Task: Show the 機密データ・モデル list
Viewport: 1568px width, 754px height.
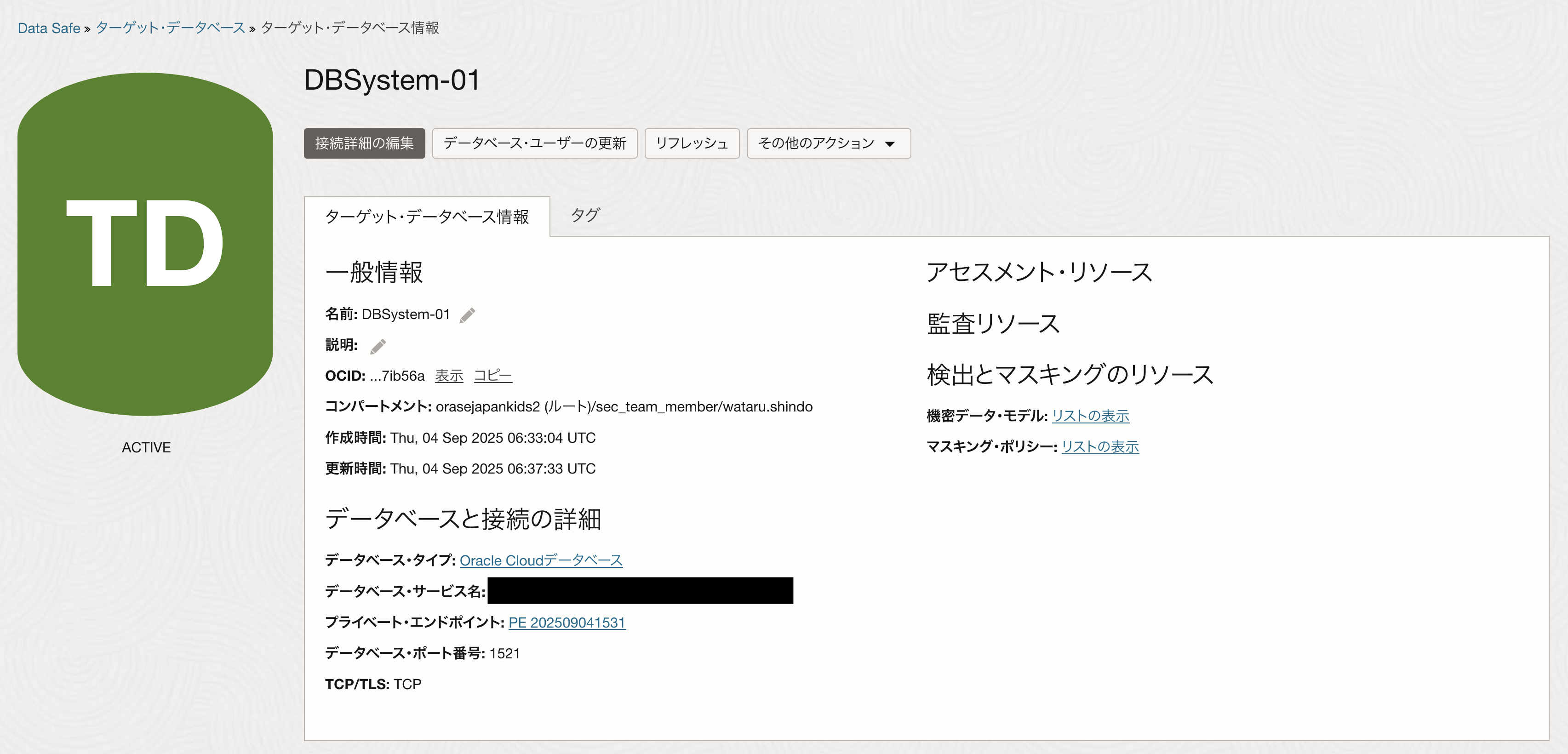Action: 1090,416
